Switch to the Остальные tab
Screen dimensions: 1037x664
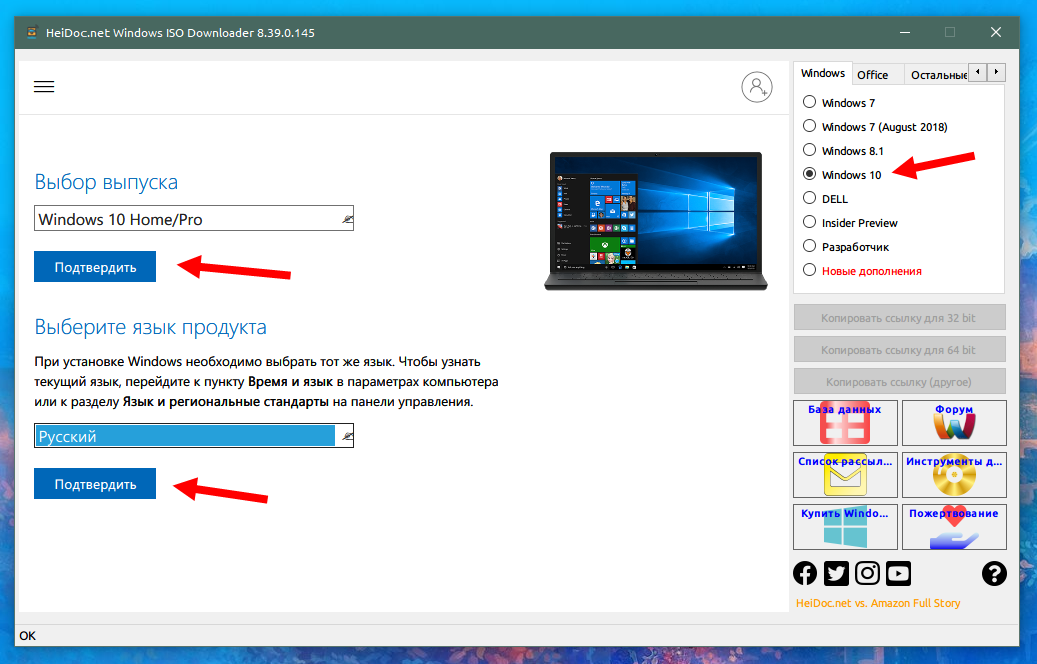tap(938, 75)
